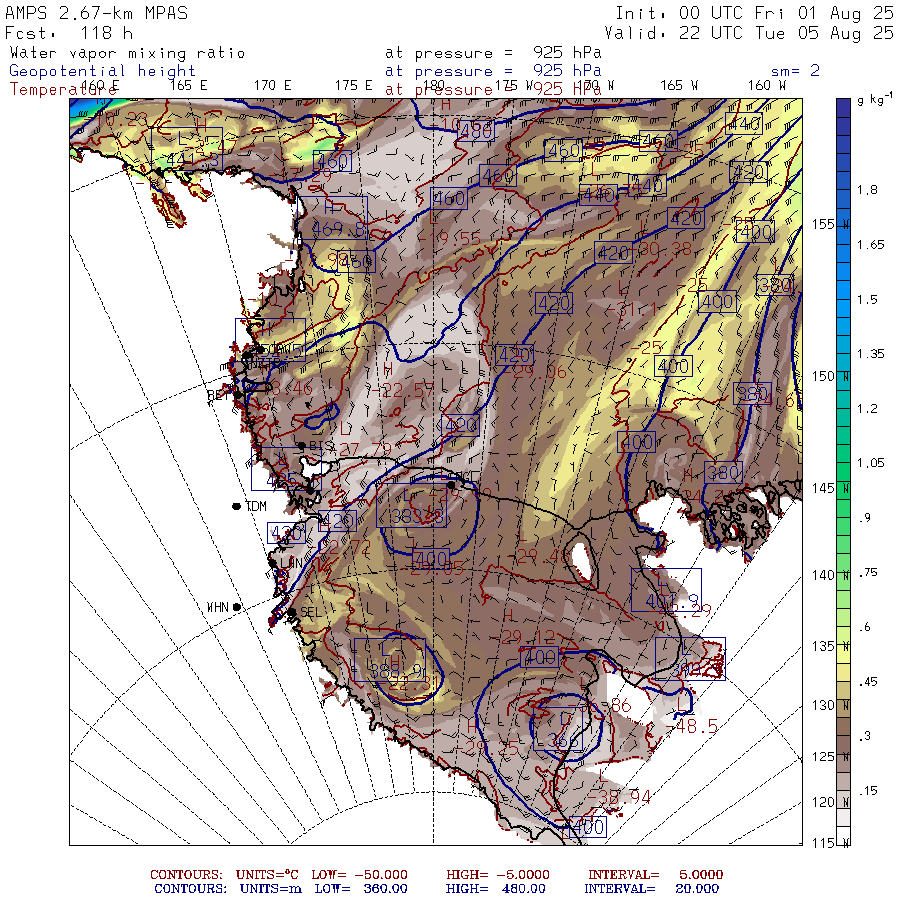Click the '165 W' longitude label at top
Viewport: 900px width, 900px height.
coord(679,86)
